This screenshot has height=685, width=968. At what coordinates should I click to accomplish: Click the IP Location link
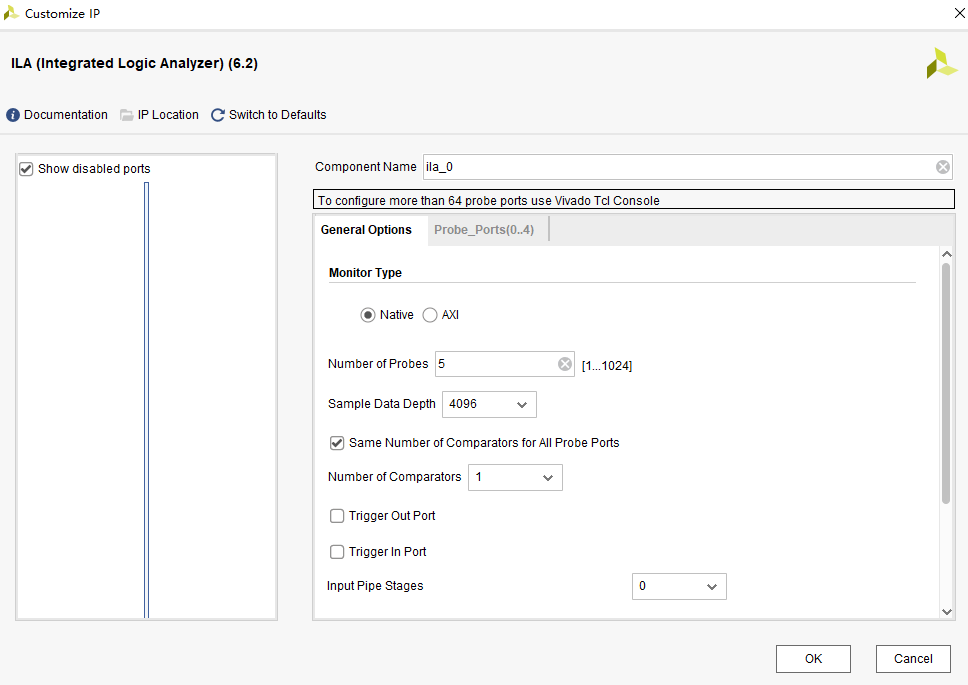click(x=168, y=115)
